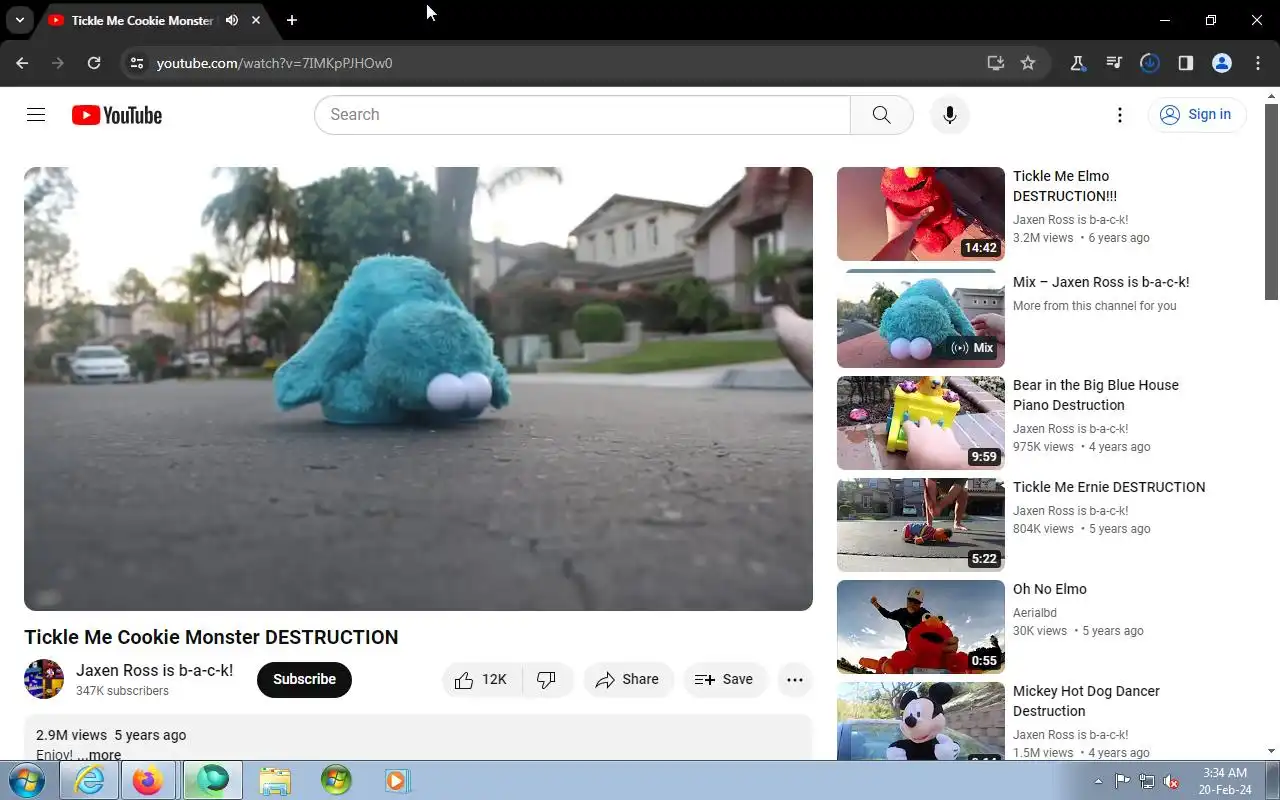Open Mickey Hot Dog Dancer Destruction title
The image size is (1280, 800).
point(1086,701)
